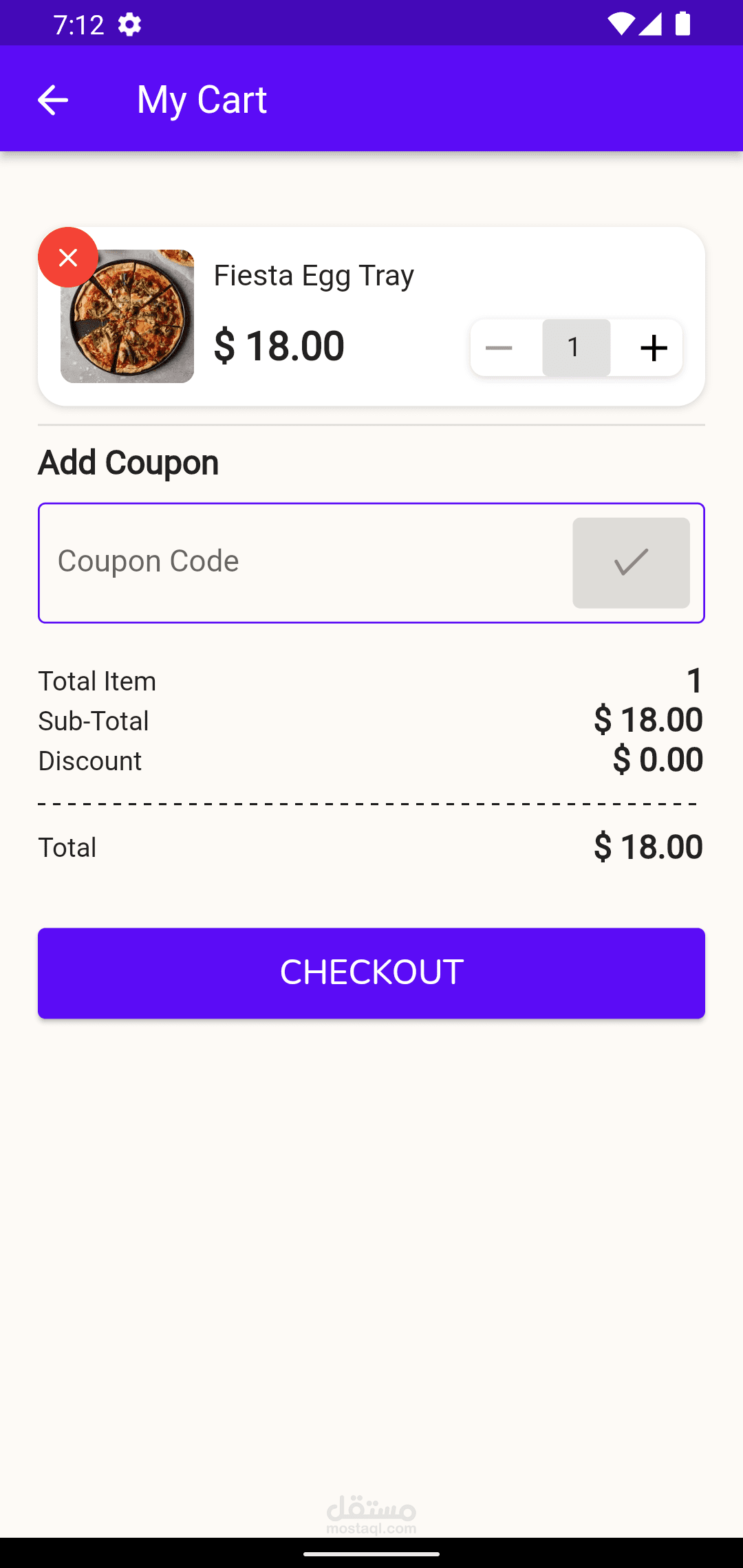Focus the Coupon Code input field
Image resolution: width=743 pixels, height=1568 pixels.
tap(303, 563)
